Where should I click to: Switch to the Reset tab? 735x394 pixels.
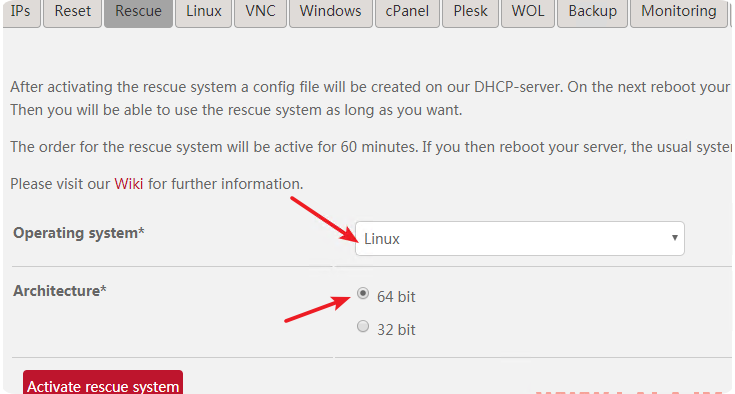point(73,13)
